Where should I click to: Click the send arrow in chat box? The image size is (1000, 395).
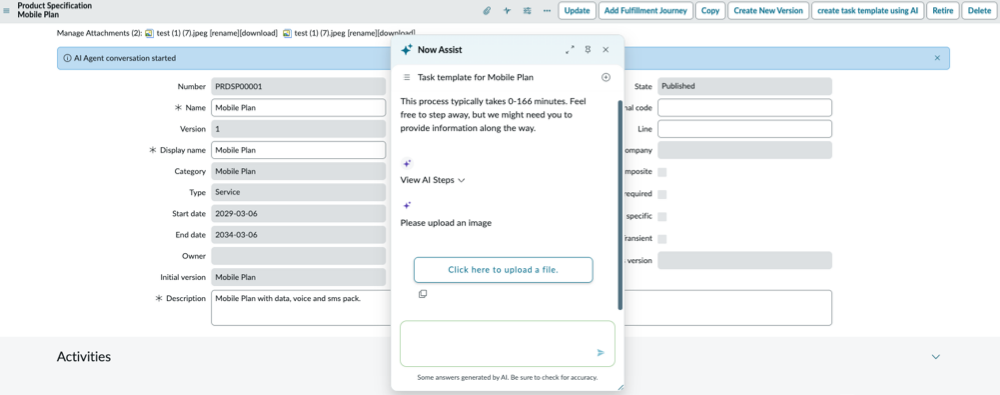point(601,352)
